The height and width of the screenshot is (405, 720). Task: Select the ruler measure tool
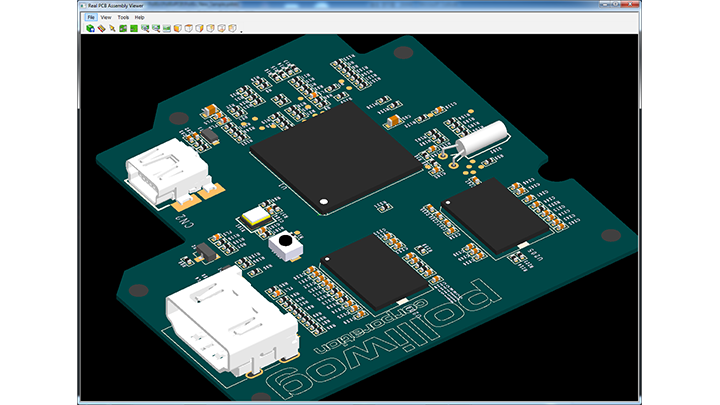pyautogui.click(x=101, y=28)
